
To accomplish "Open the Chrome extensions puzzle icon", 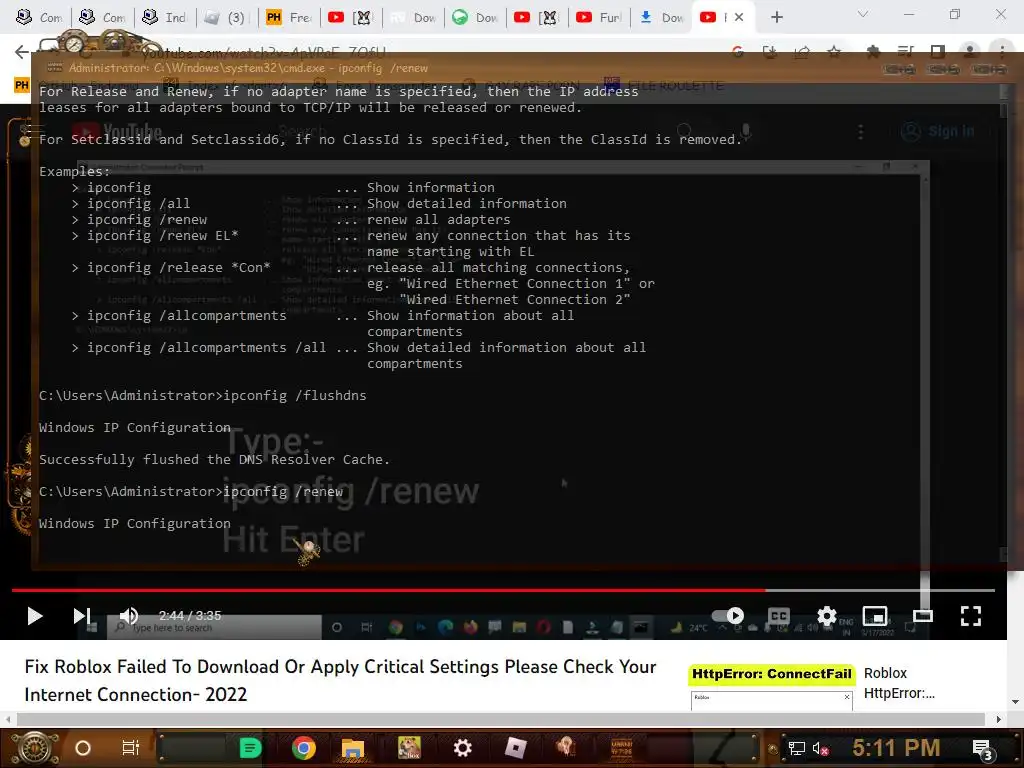I will (873, 52).
